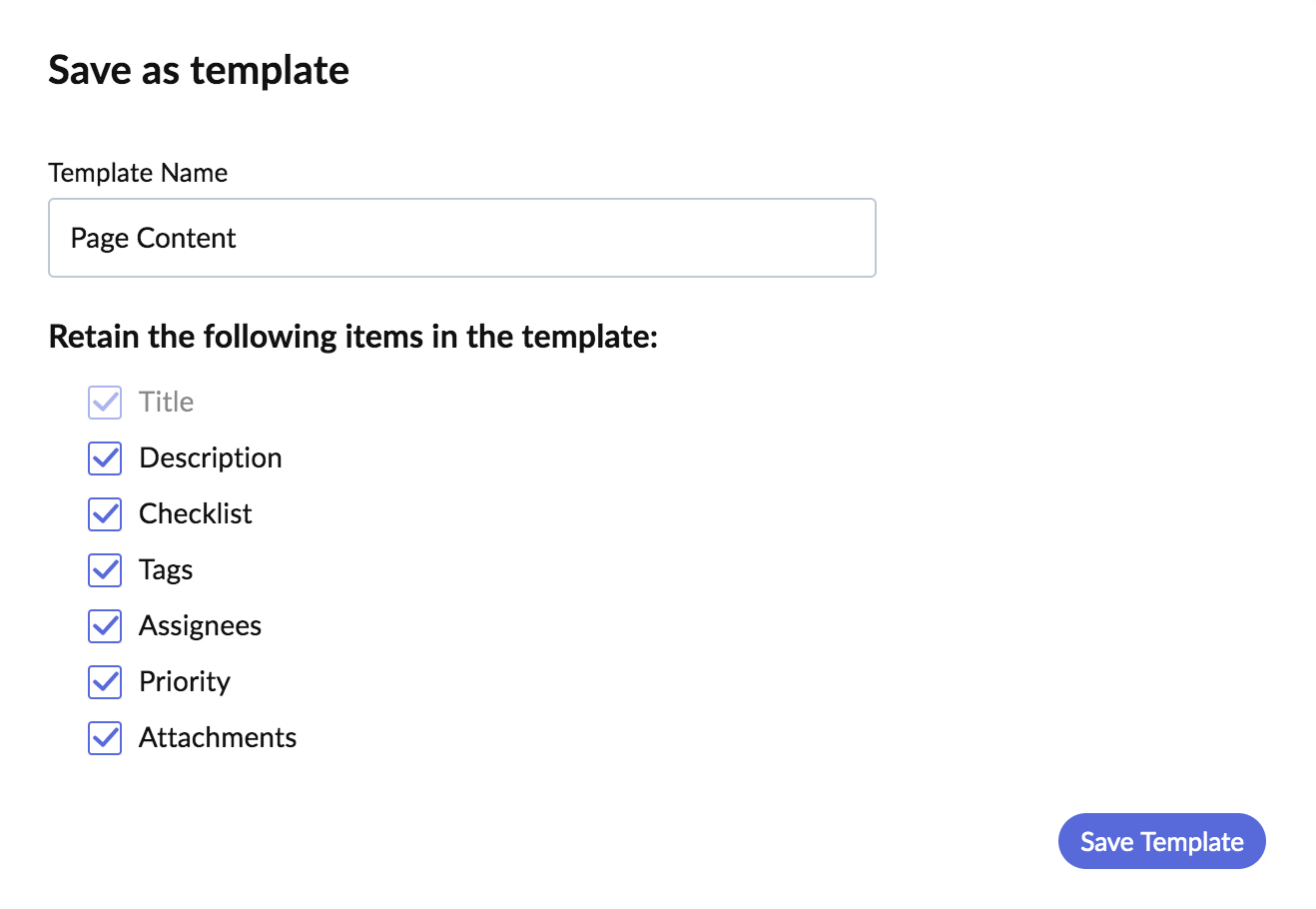
Task: Focus the Template Name input field
Action: [462, 238]
